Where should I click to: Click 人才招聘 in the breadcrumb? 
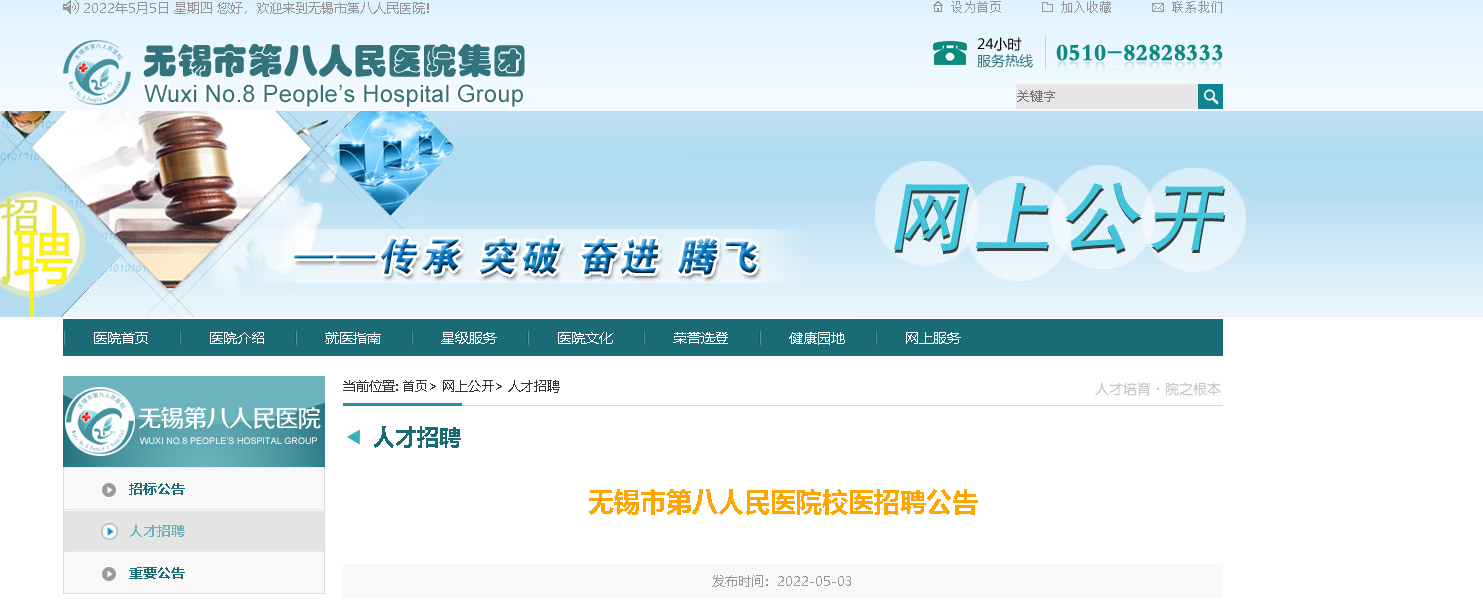coord(534,386)
